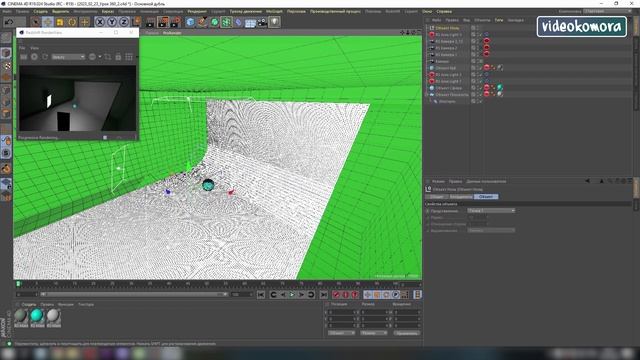Click the floor environment icon
This screenshot has width=640, height=360.
250,22
